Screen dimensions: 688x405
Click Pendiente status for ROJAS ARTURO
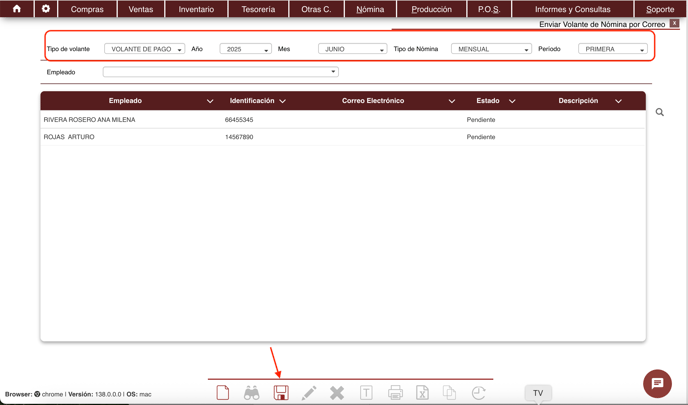tap(481, 137)
